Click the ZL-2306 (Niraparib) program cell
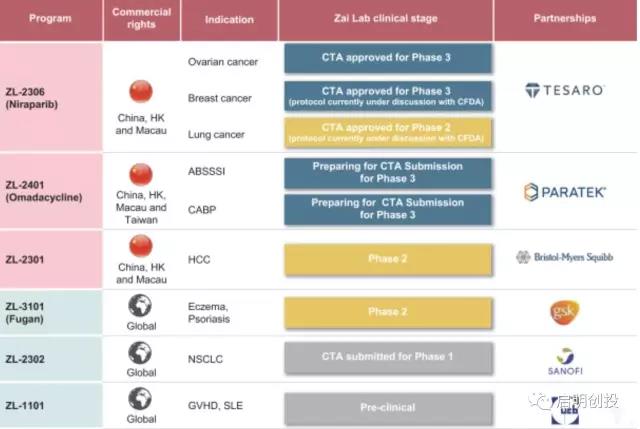The width and height of the screenshot is (640, 429). 51,95
